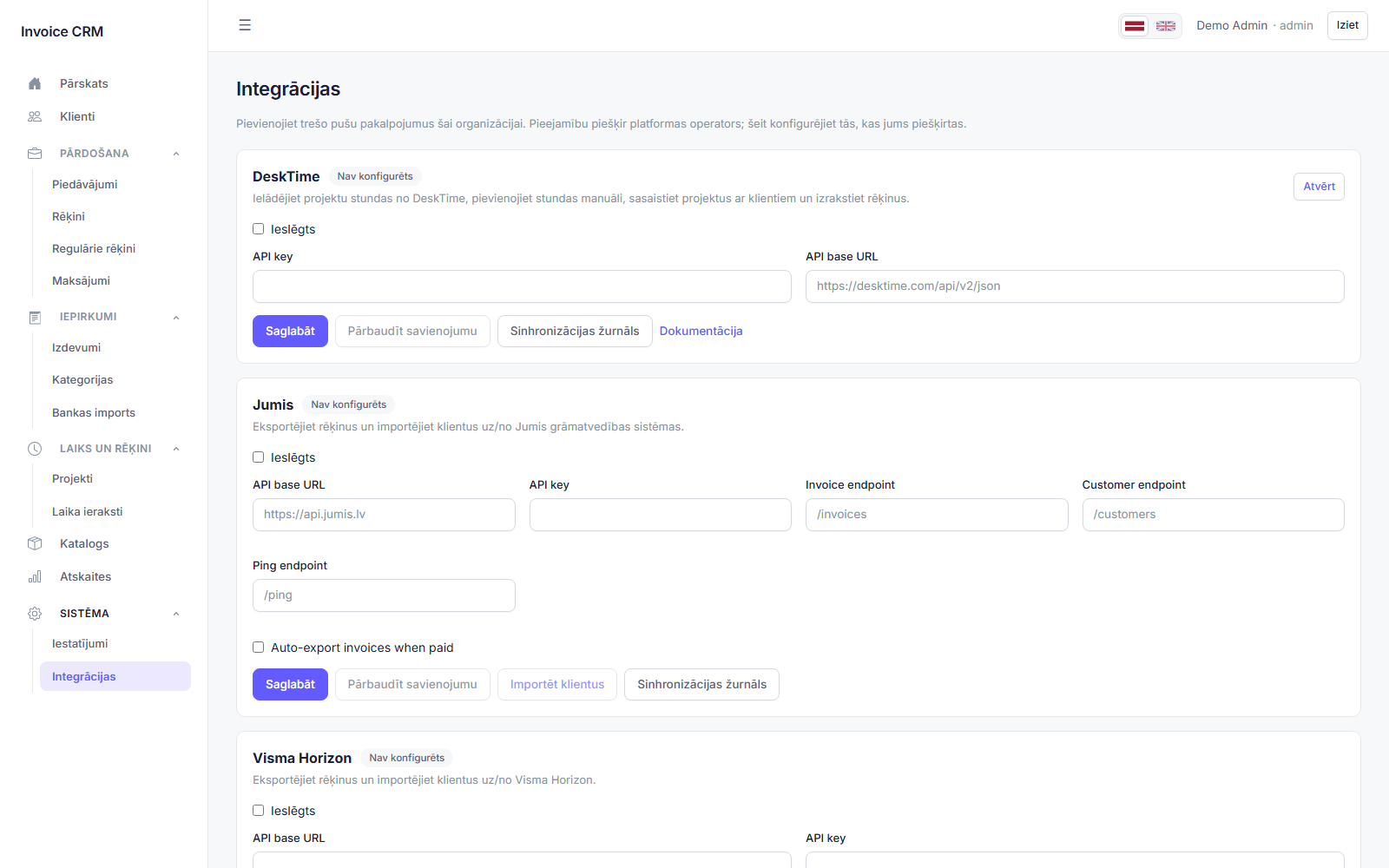The image size is (1389, 868).
Task: Switch language with the UK flag
Action: [x=1166, y=26]
